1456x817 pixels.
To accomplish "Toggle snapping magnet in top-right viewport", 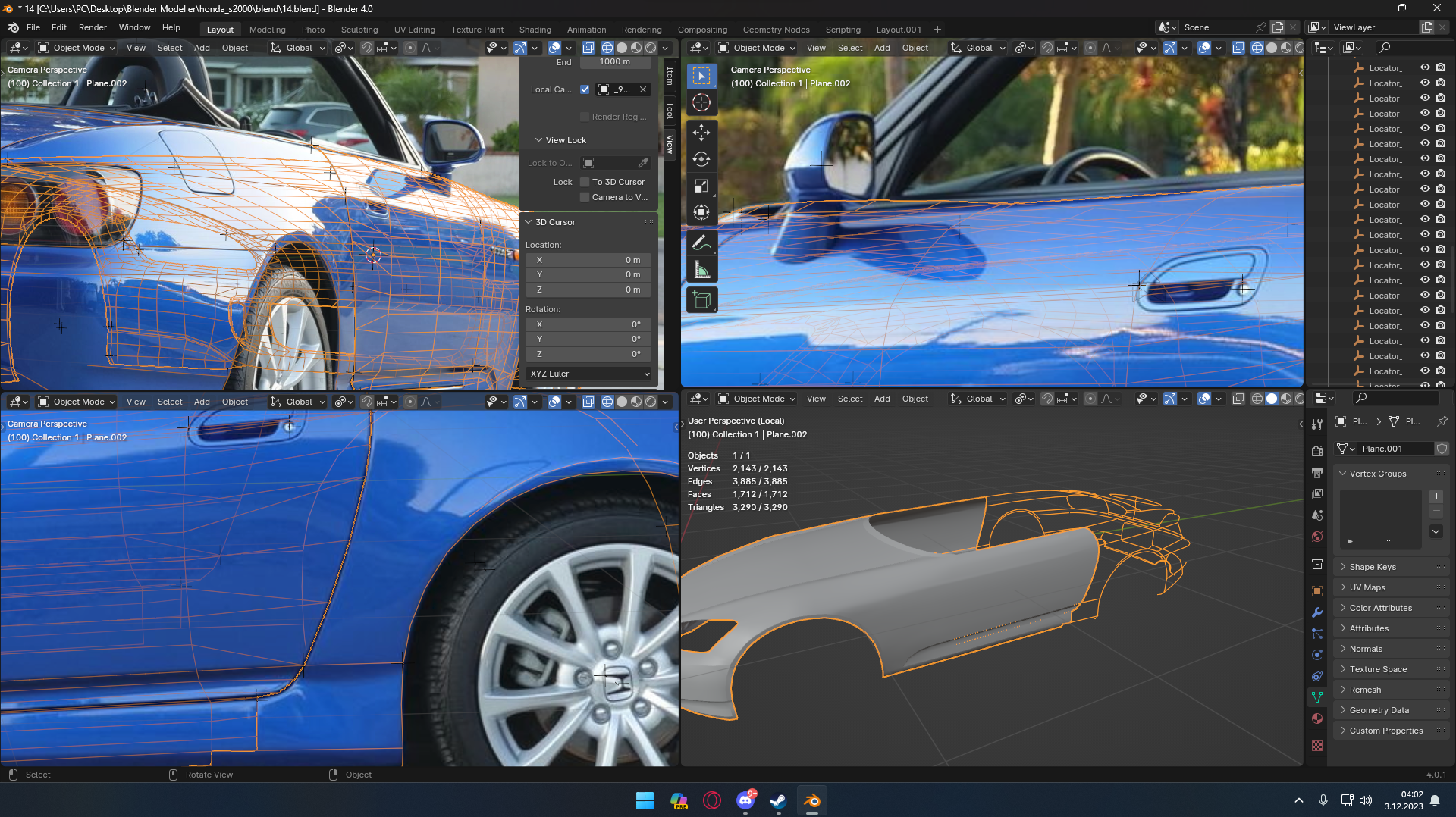I will (x=1047, y=48).
